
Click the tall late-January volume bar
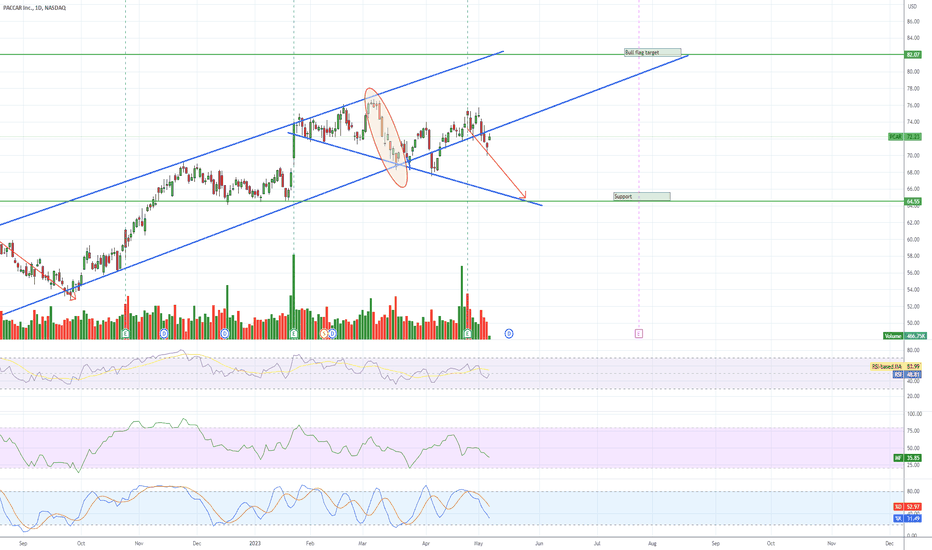(x=294, y=297)
